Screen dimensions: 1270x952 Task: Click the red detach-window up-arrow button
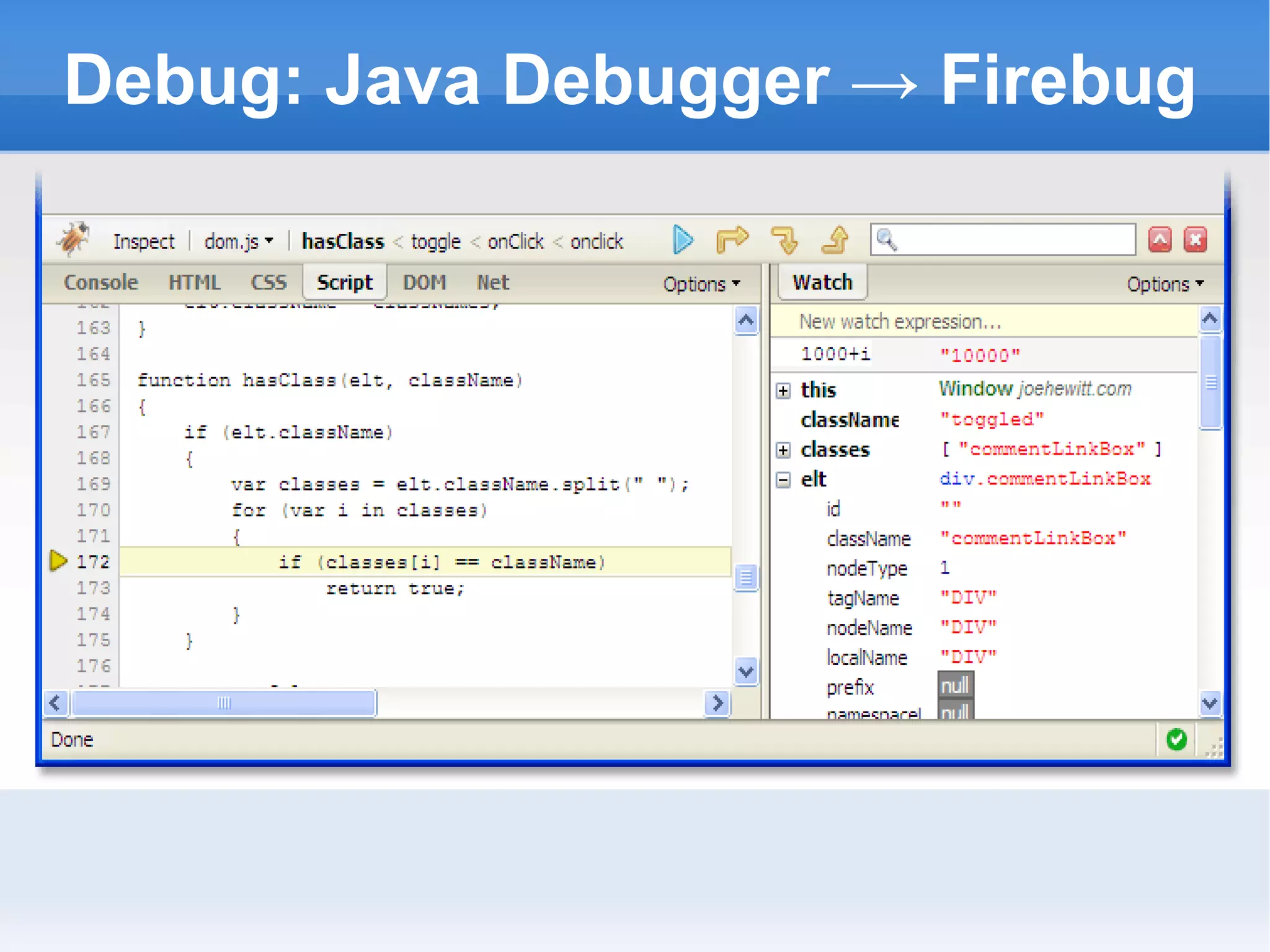(1160, 239)
